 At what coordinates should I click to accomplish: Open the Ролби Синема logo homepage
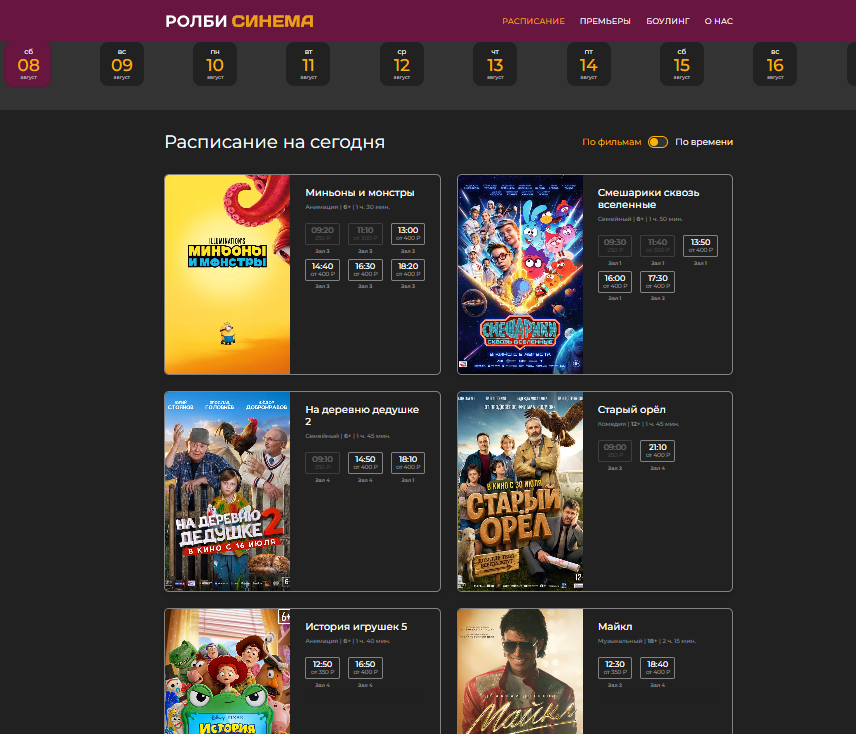239,21
